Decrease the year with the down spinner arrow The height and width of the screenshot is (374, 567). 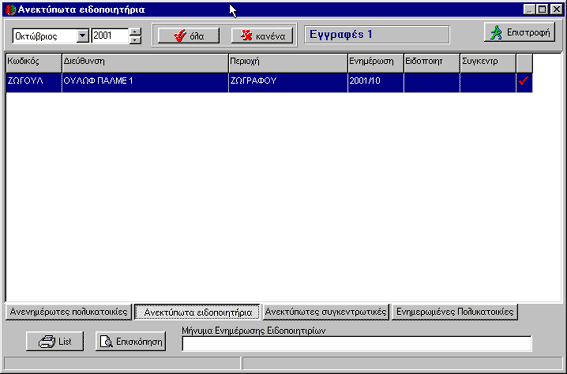(x=135, y=40)
